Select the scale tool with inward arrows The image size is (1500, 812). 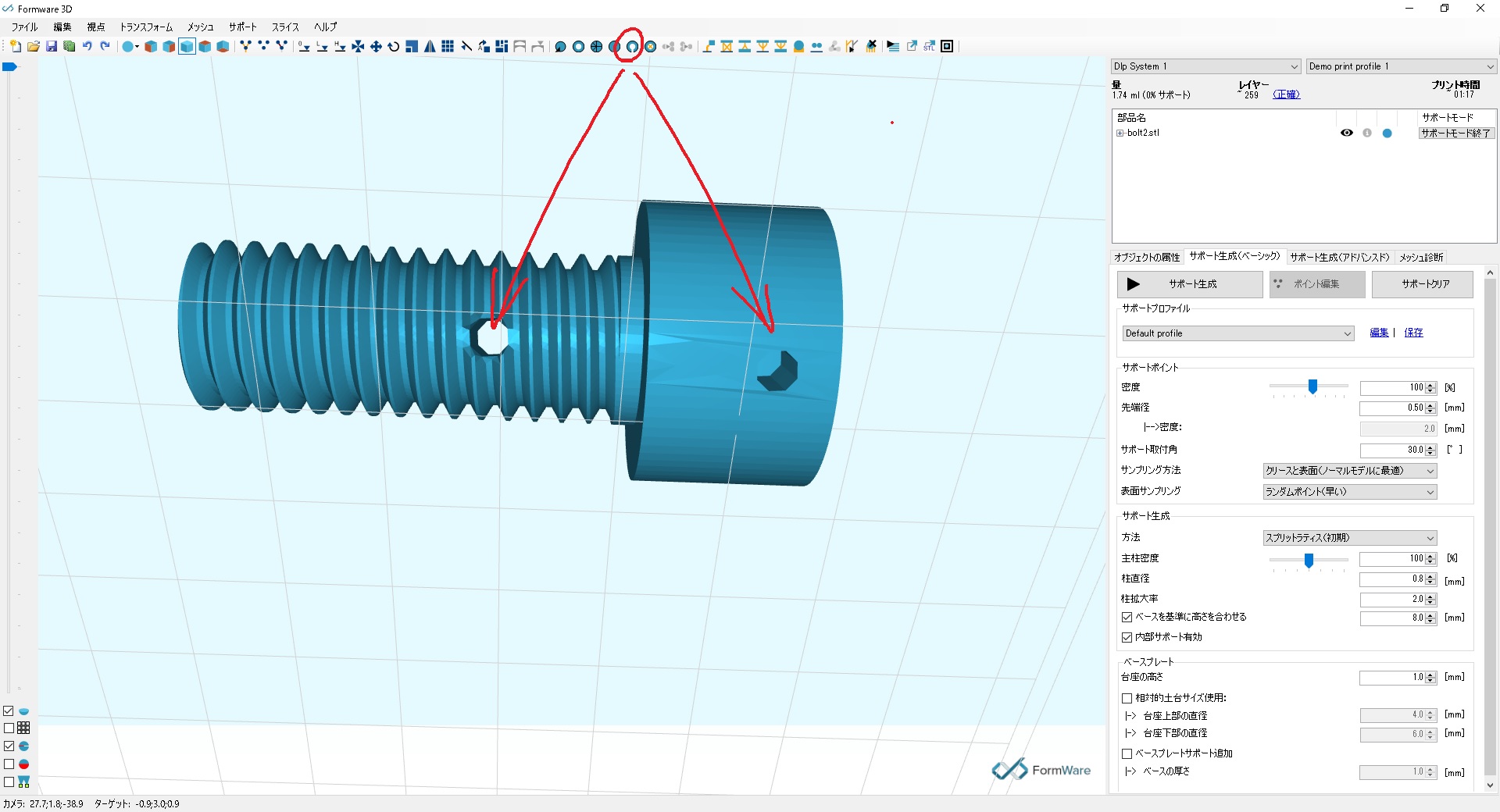coord(358,47)
